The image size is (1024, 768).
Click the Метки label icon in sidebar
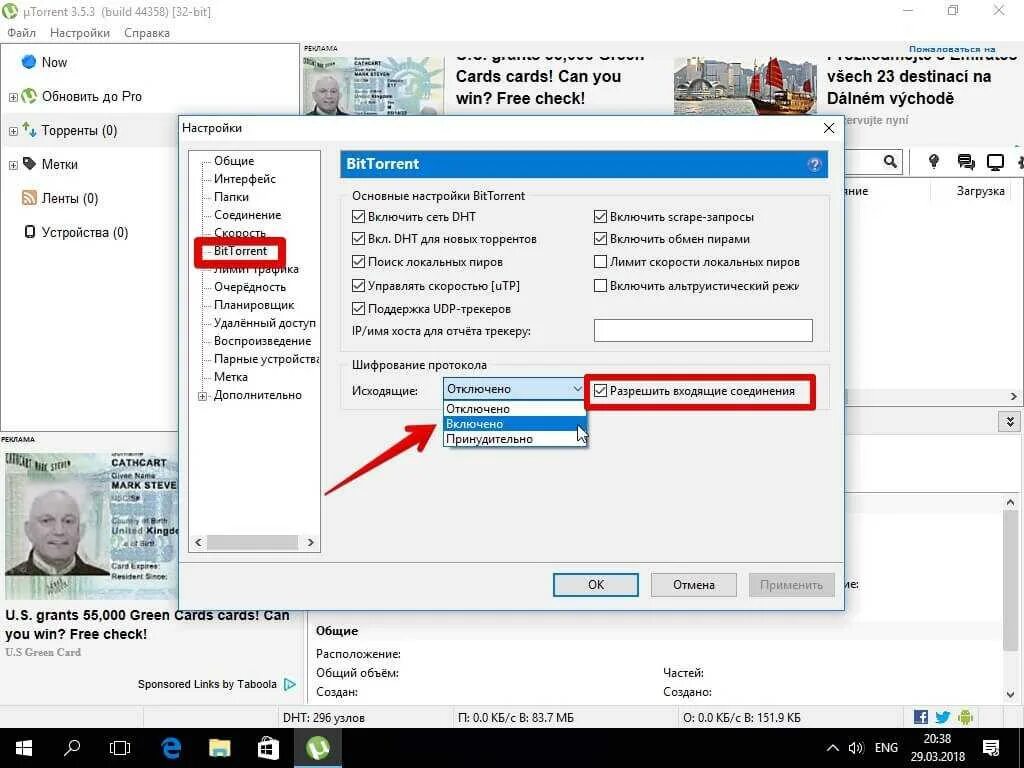[x=27, y=164]
